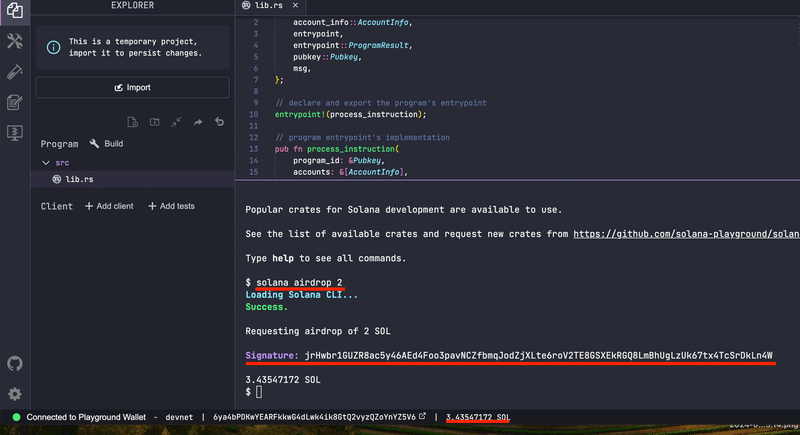The image size is (800, 435).
Task: Click the green 'Success.' terminal line
Action: pyautogui.click(x=266, y=307)
